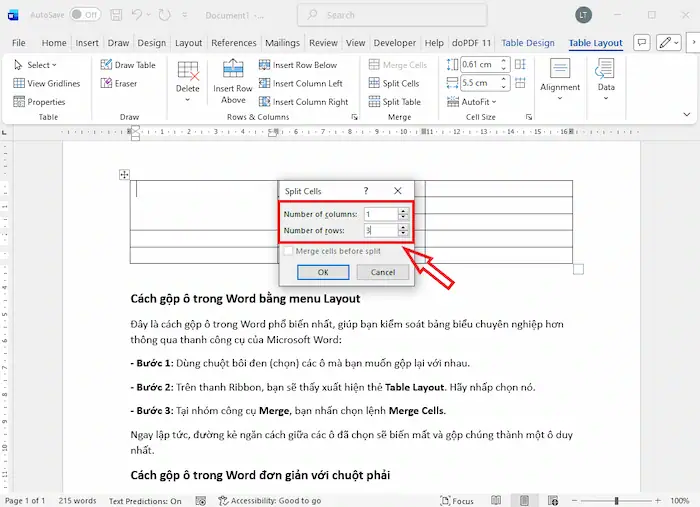The image size is (700, 507).
Task: Click the Split Cells dialog help icon
Action: tap(366, 191)
